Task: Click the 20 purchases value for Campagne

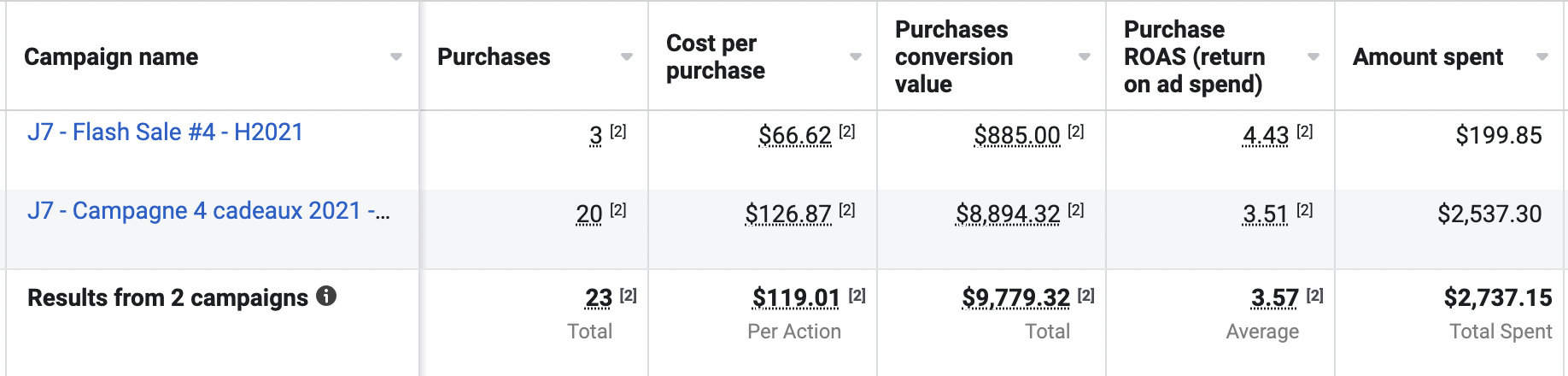Action: click(589, 214)
